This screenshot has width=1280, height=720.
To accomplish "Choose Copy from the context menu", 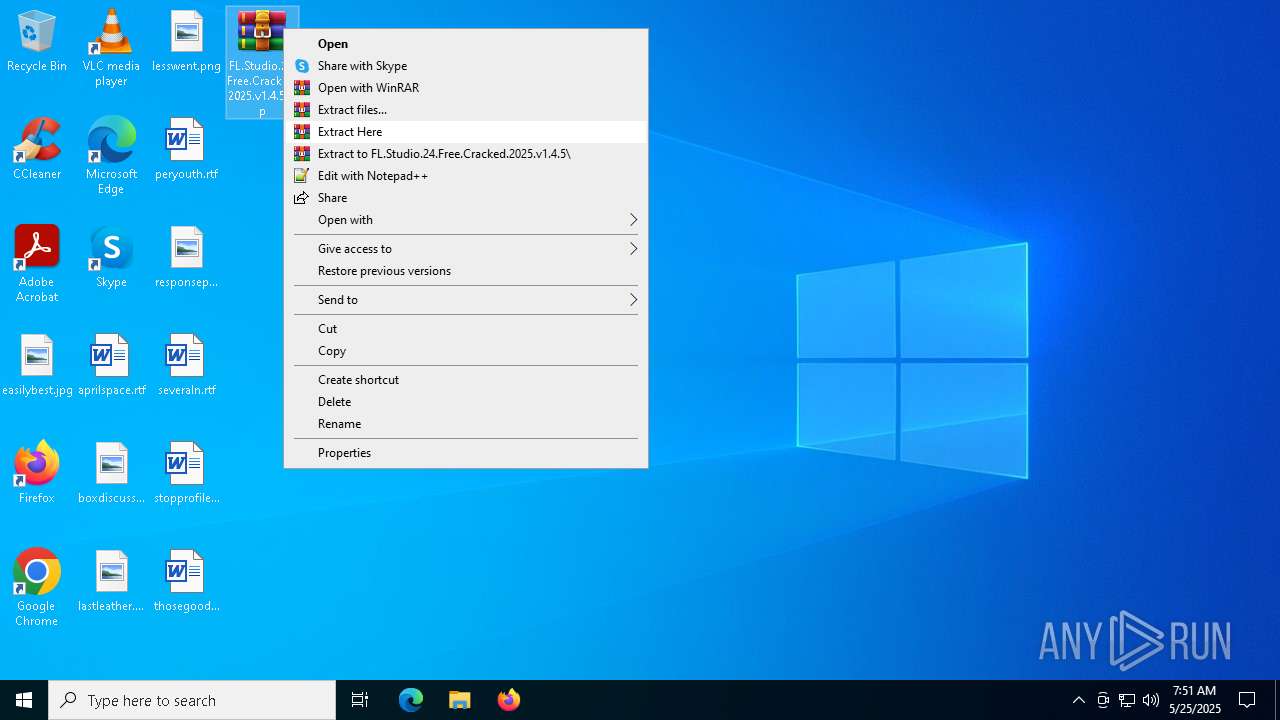I will pyautogui.click(x=466, y=351).
